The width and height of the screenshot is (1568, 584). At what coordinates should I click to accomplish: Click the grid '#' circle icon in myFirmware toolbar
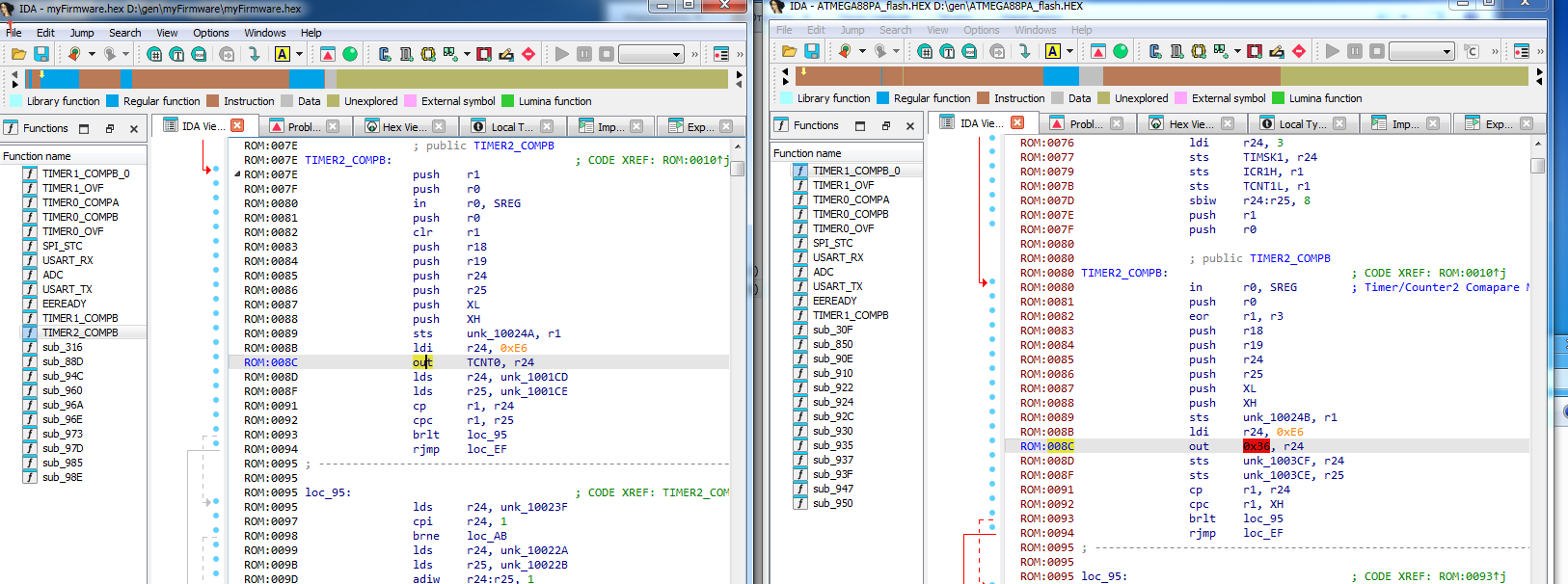pyautogui.click(x=154, y=54)
